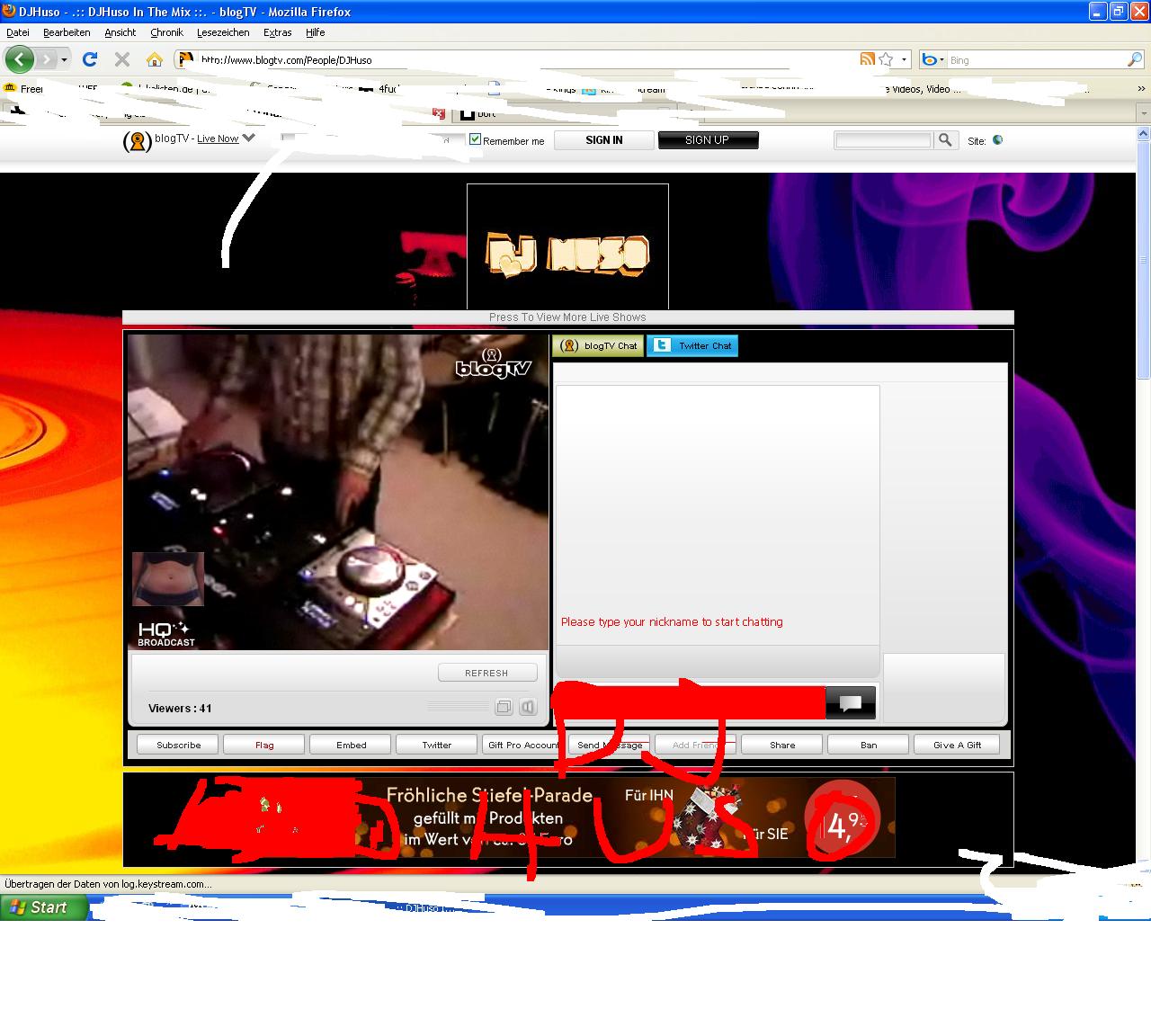Open the Windows Start button

pos(44,907)
